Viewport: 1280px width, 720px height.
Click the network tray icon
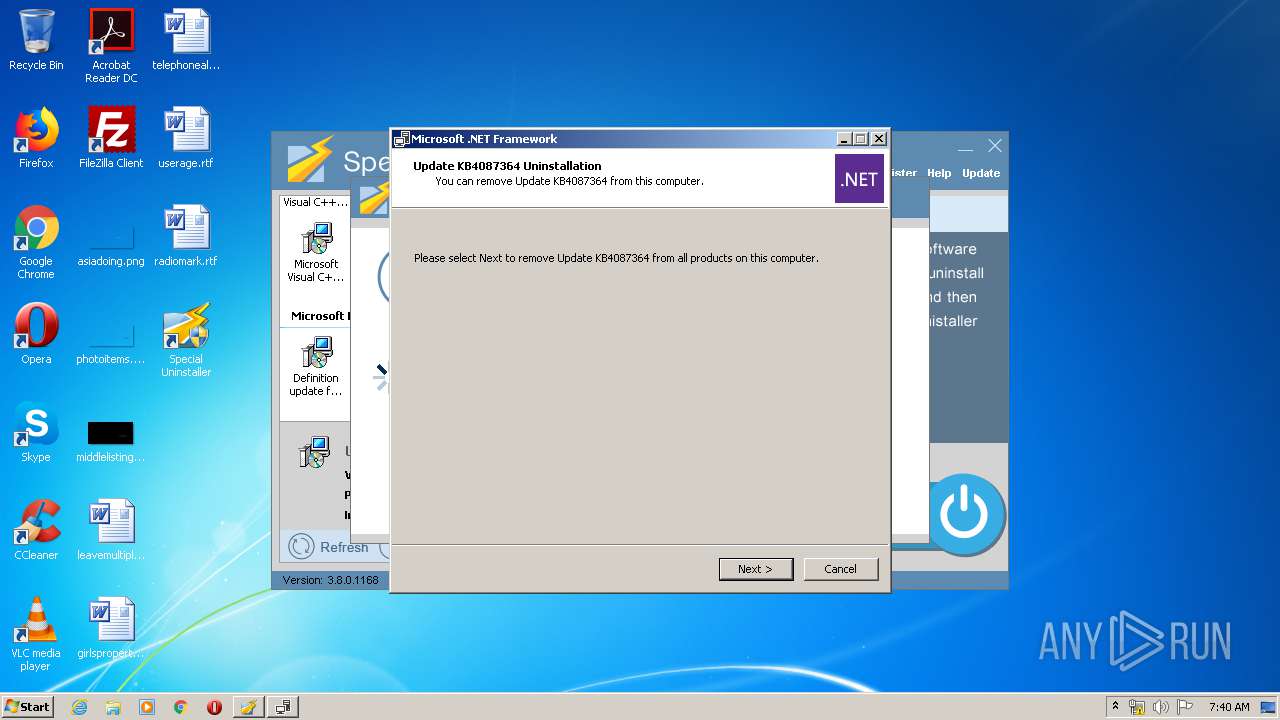[1137, 707]
